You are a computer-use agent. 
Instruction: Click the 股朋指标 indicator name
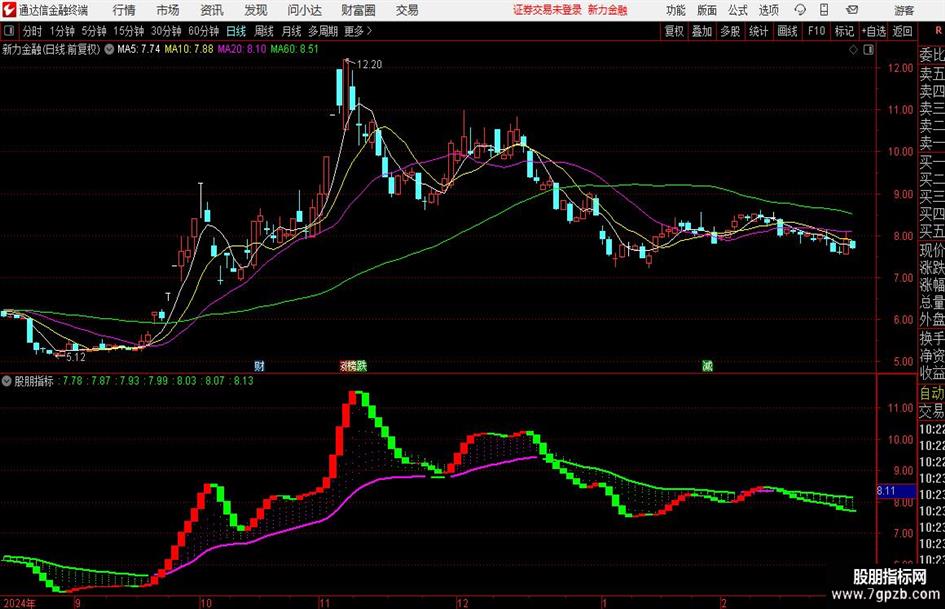[34, 381]
